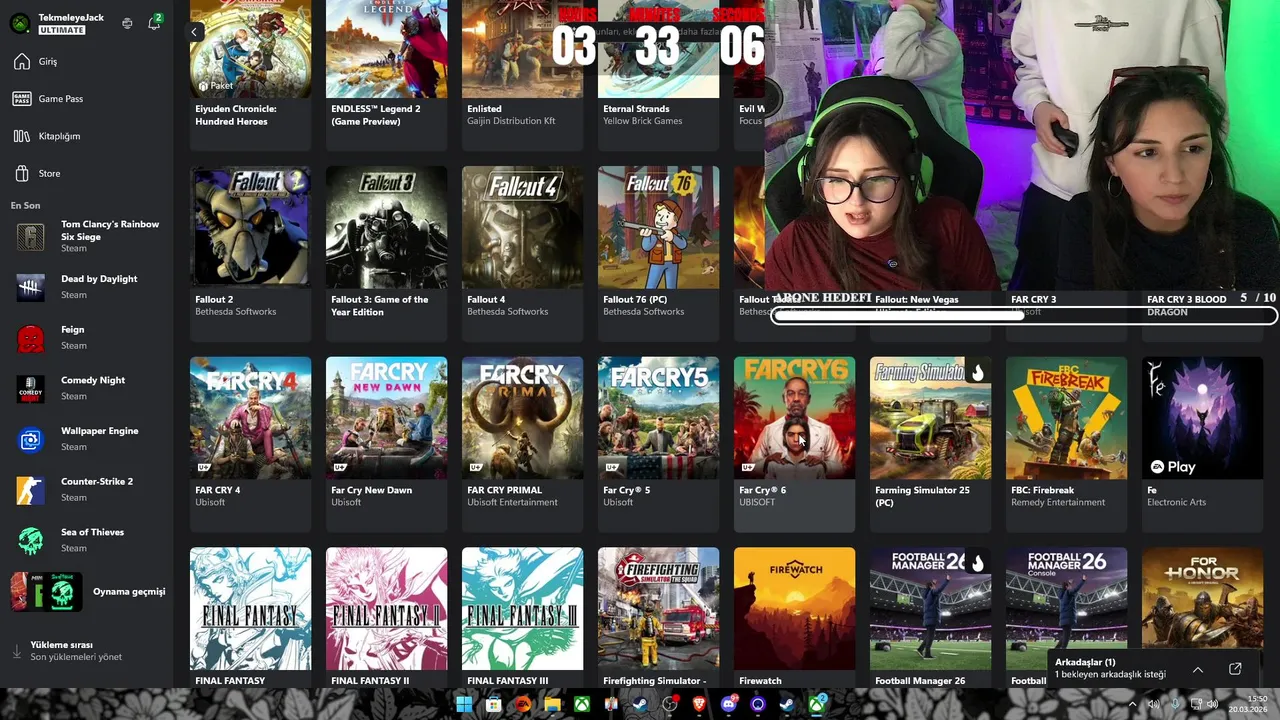Image resolution: width=1280 pixels, height=720 pixels.
Task: Open File Explorer from the taskbar
Action: coord(552,705)
